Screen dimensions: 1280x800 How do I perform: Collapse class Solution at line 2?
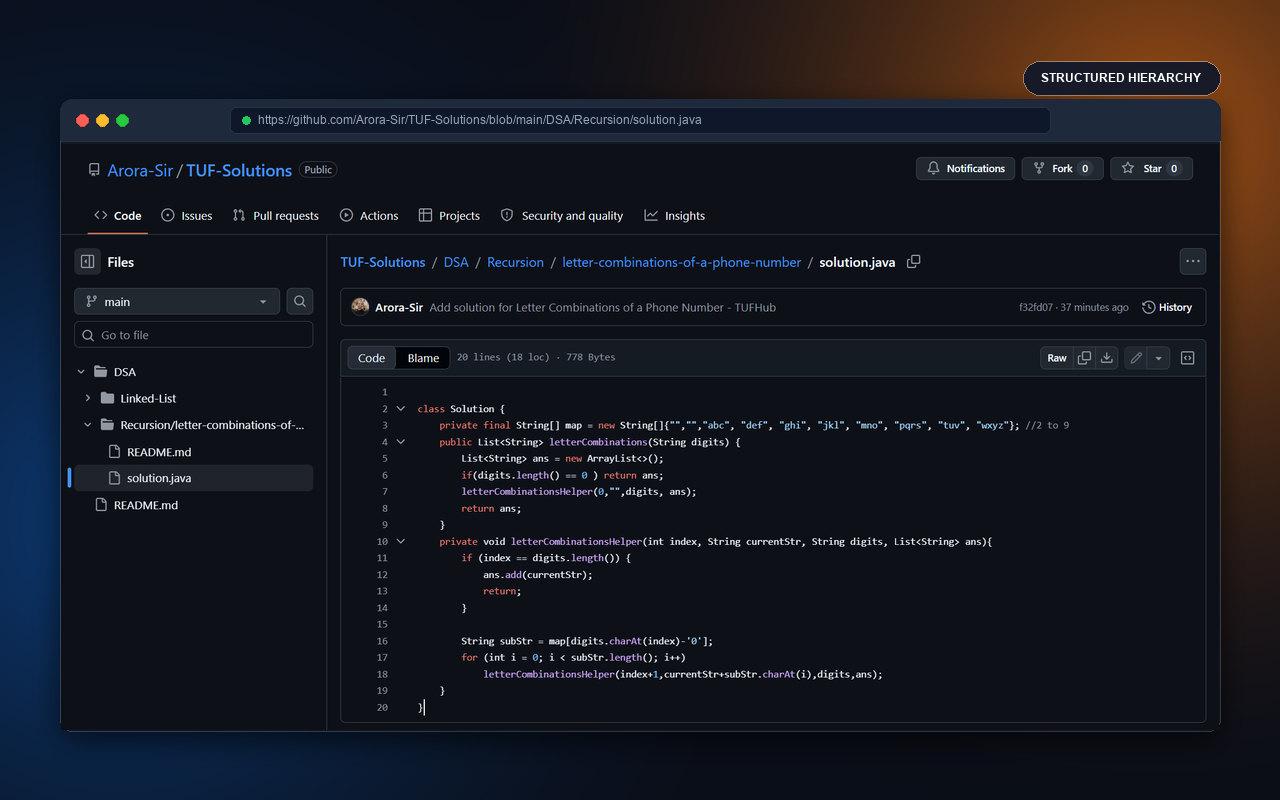coord(401,409)
